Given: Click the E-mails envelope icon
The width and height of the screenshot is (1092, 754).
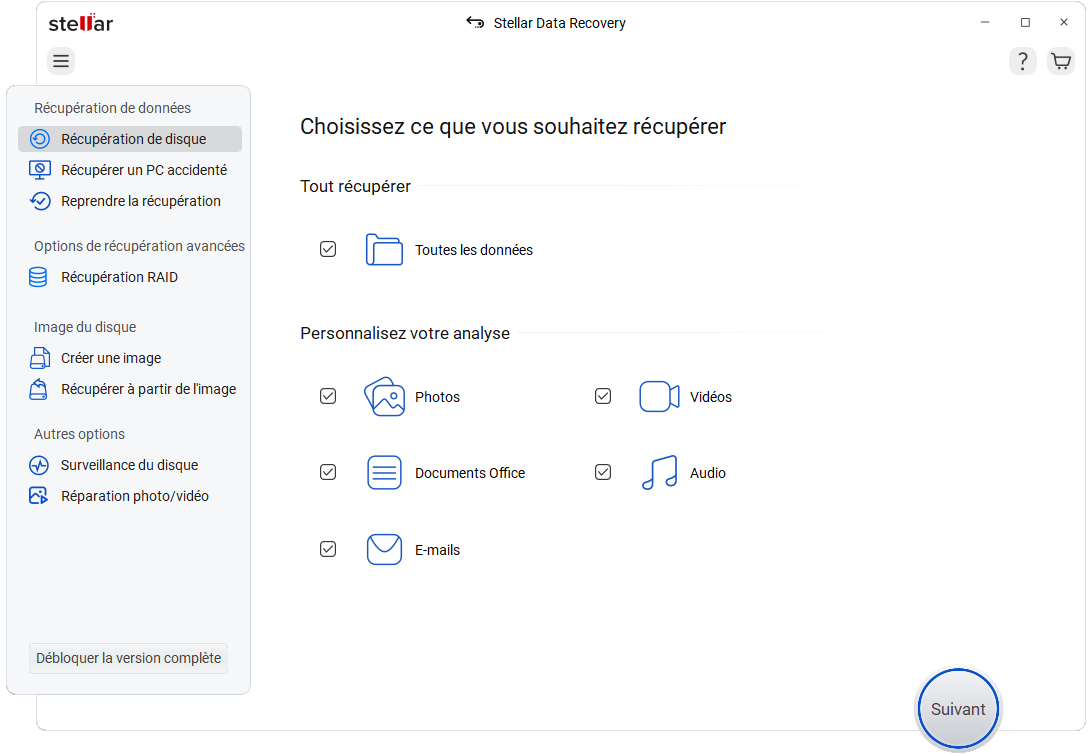Looking at the screenshot, I should (x=384, y=549).
